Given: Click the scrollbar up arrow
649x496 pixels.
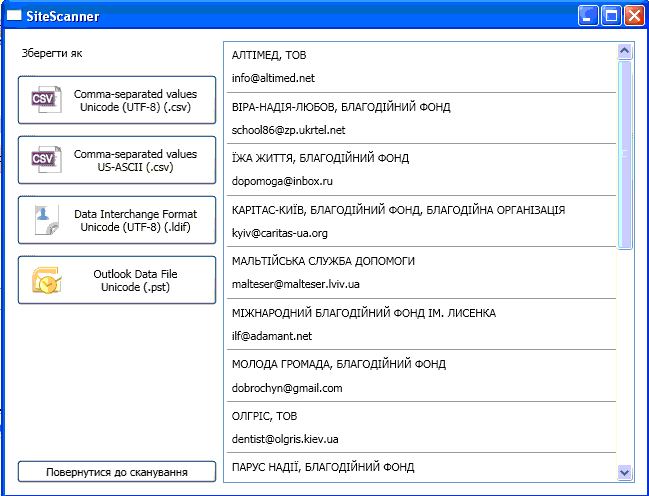Looking at the screenshot, I should coord(625,51).
